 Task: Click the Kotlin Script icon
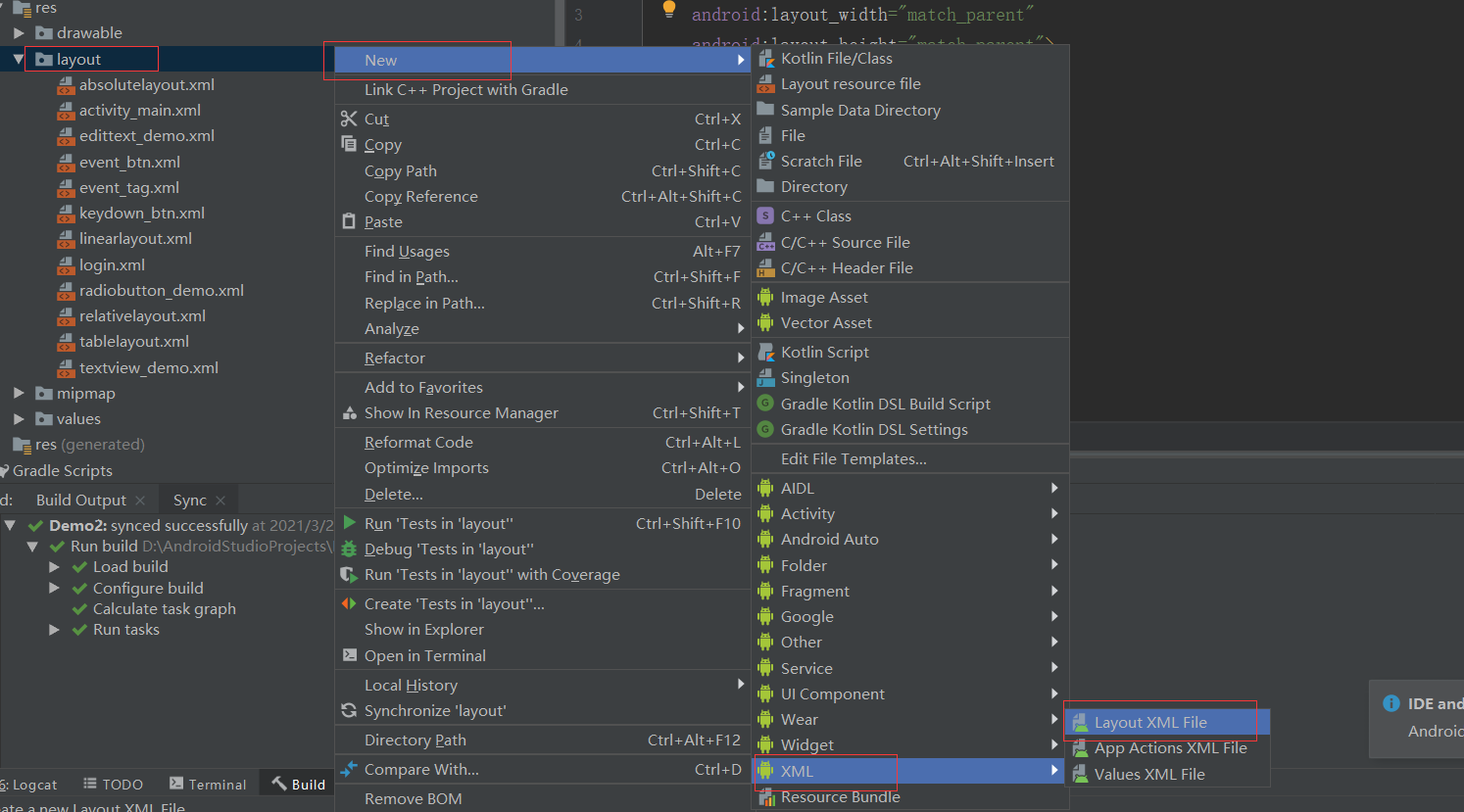[766, 353]
